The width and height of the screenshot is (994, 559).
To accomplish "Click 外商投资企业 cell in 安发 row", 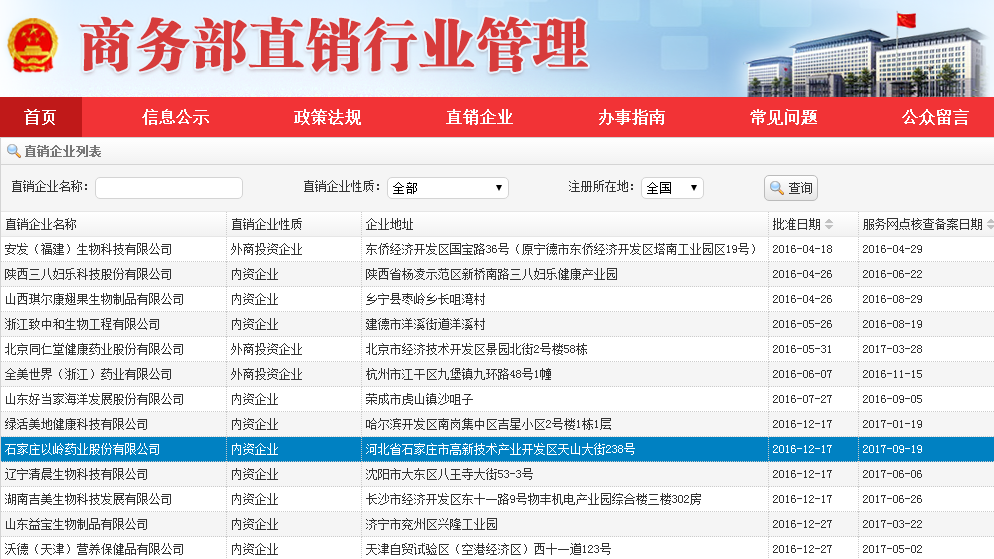I will pyautogui.click(x=266, y=249).
